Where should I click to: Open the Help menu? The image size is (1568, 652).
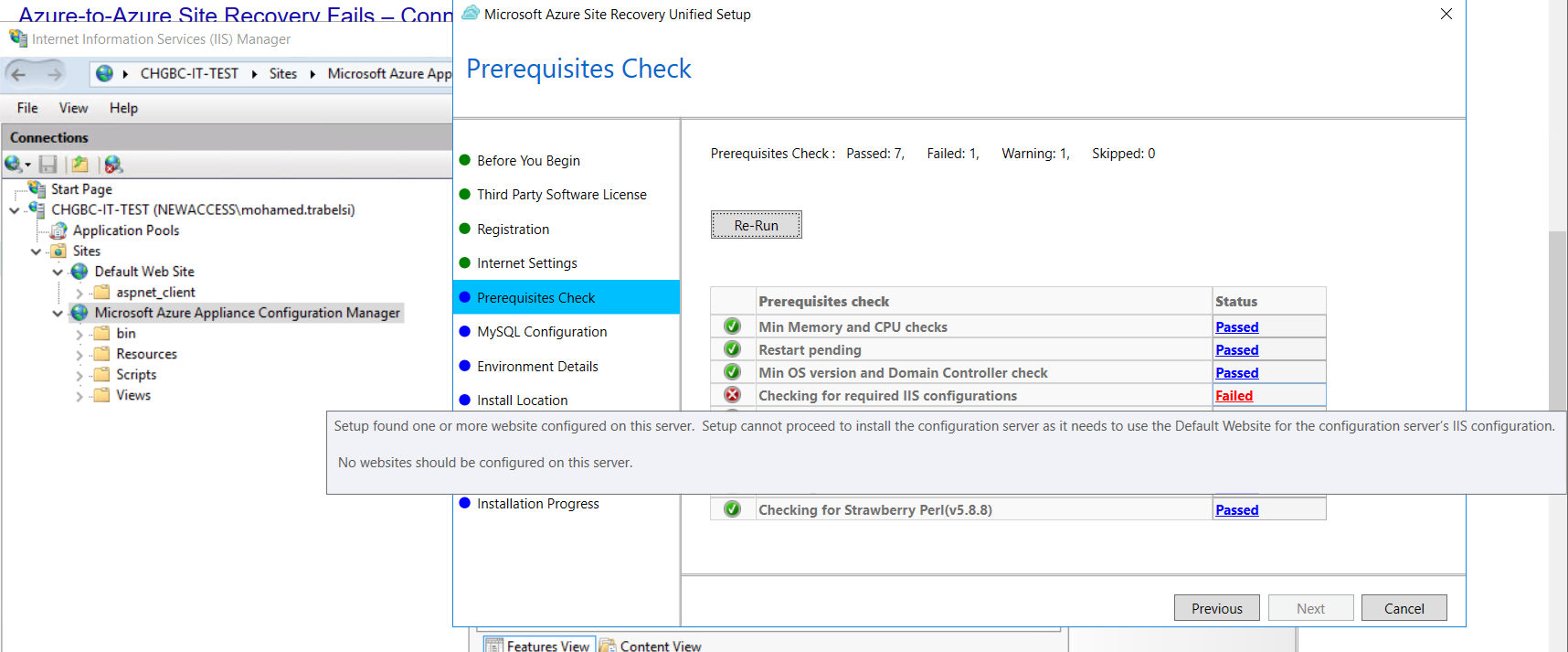tap(123, 108)
